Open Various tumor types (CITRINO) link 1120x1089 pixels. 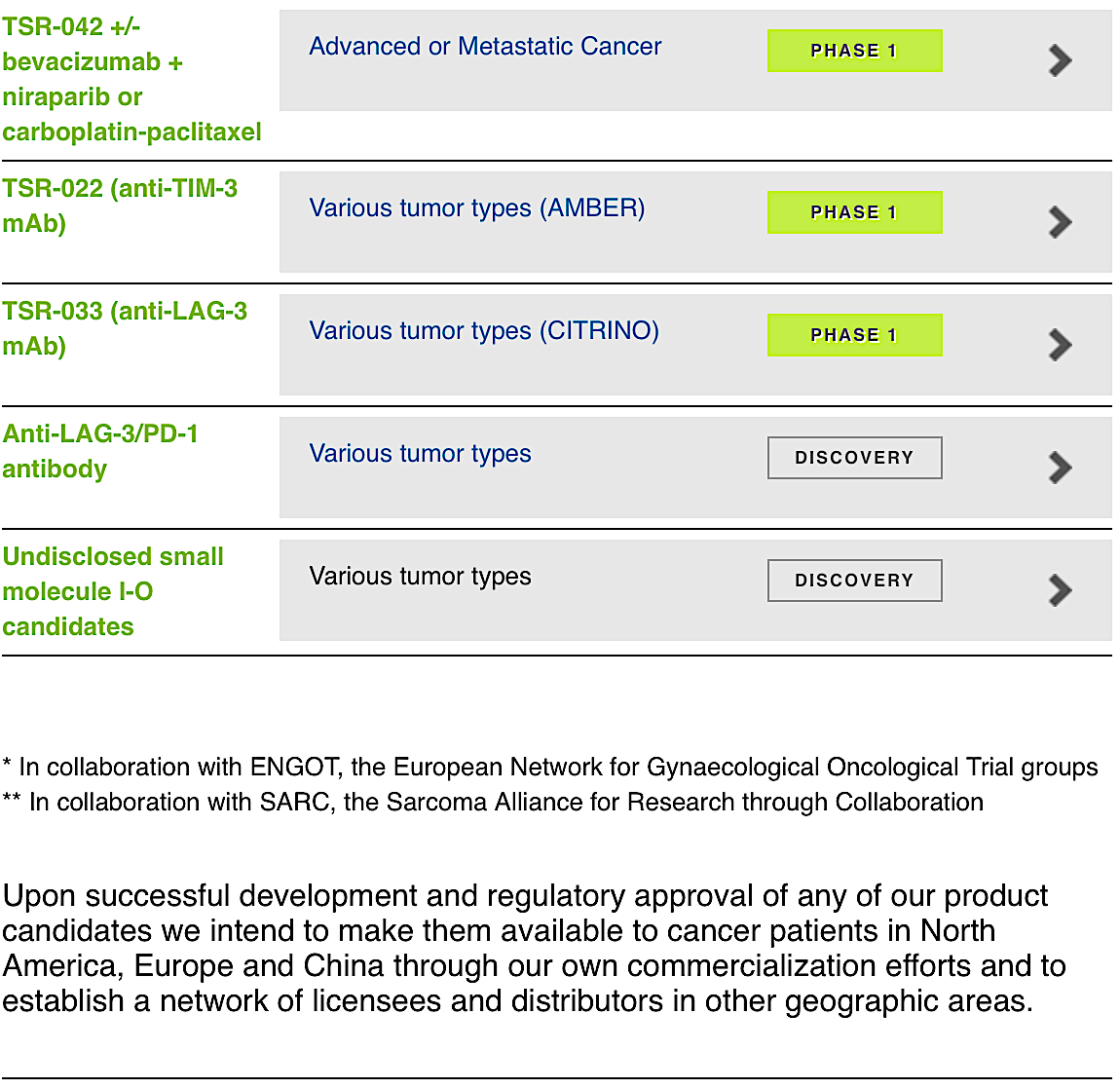483,331
